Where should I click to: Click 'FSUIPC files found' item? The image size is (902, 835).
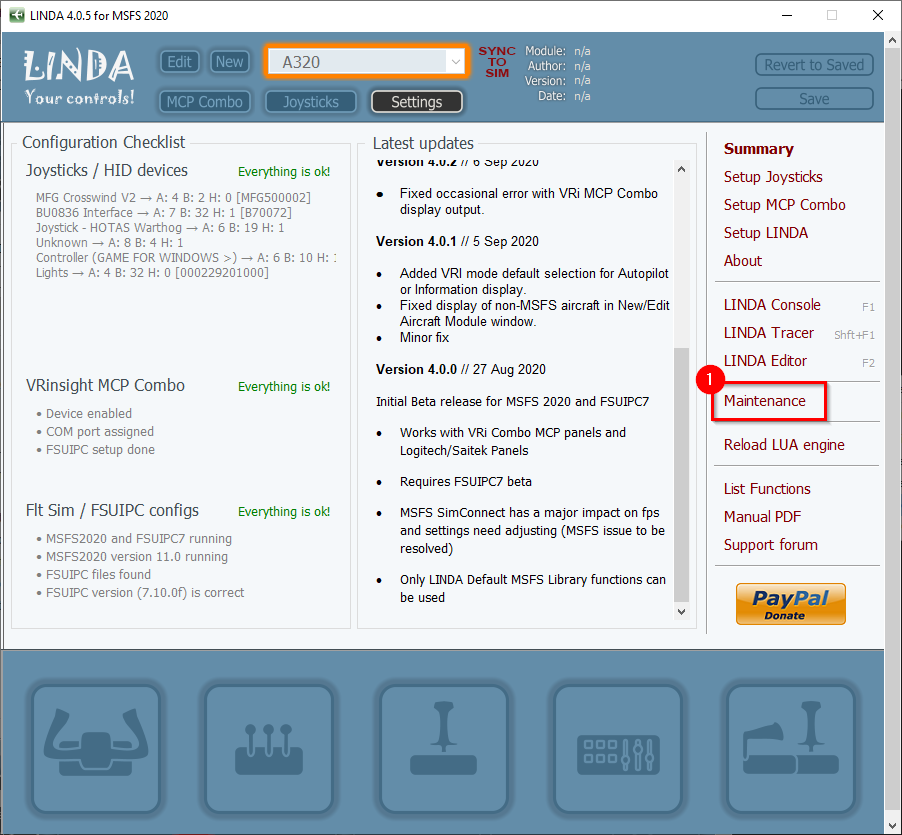click(x=94, y=574)
